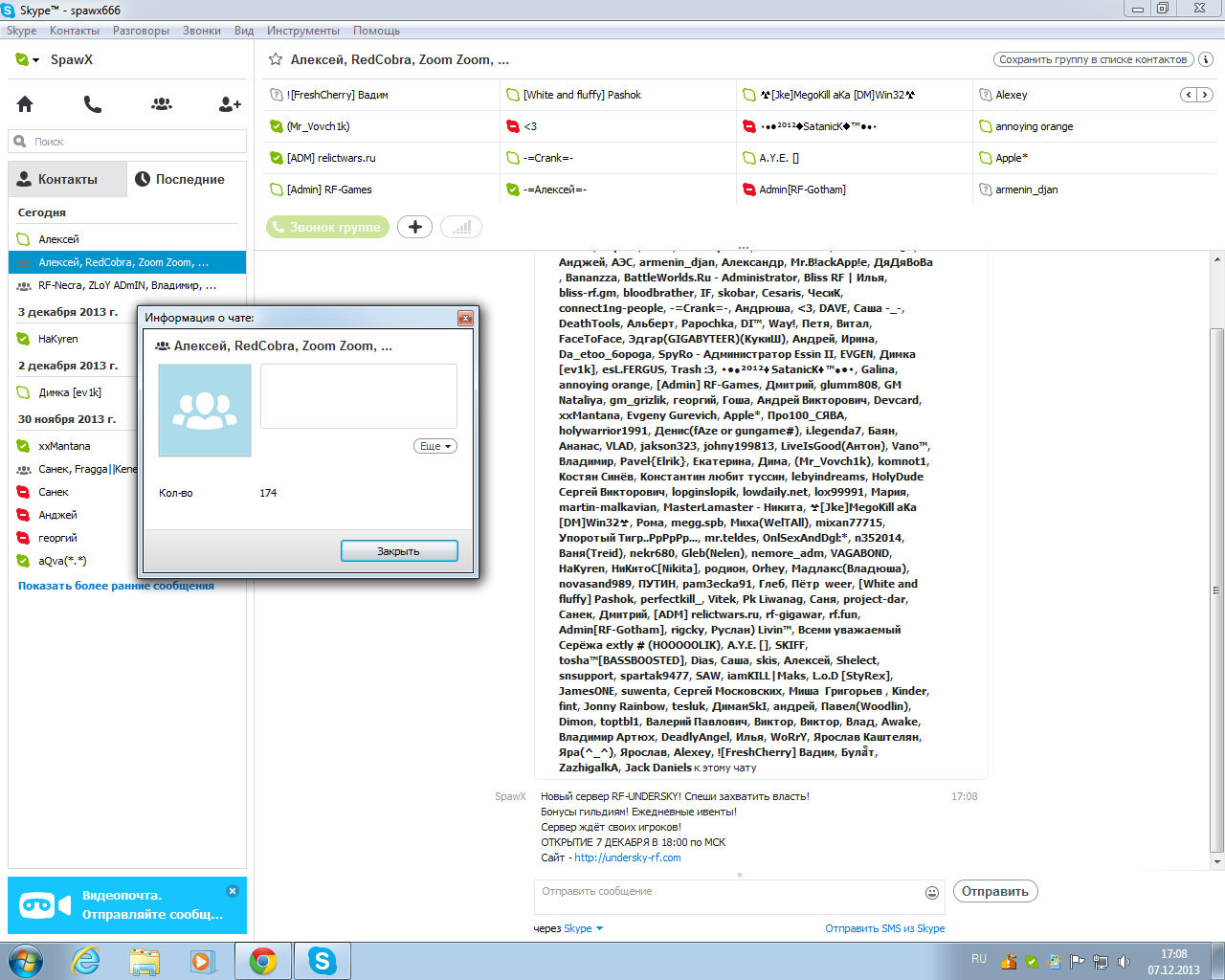Image resolution: width=1225 pixels, height=980 pixels.
Task: Open the Контакты menu
Action: [75, 31]
